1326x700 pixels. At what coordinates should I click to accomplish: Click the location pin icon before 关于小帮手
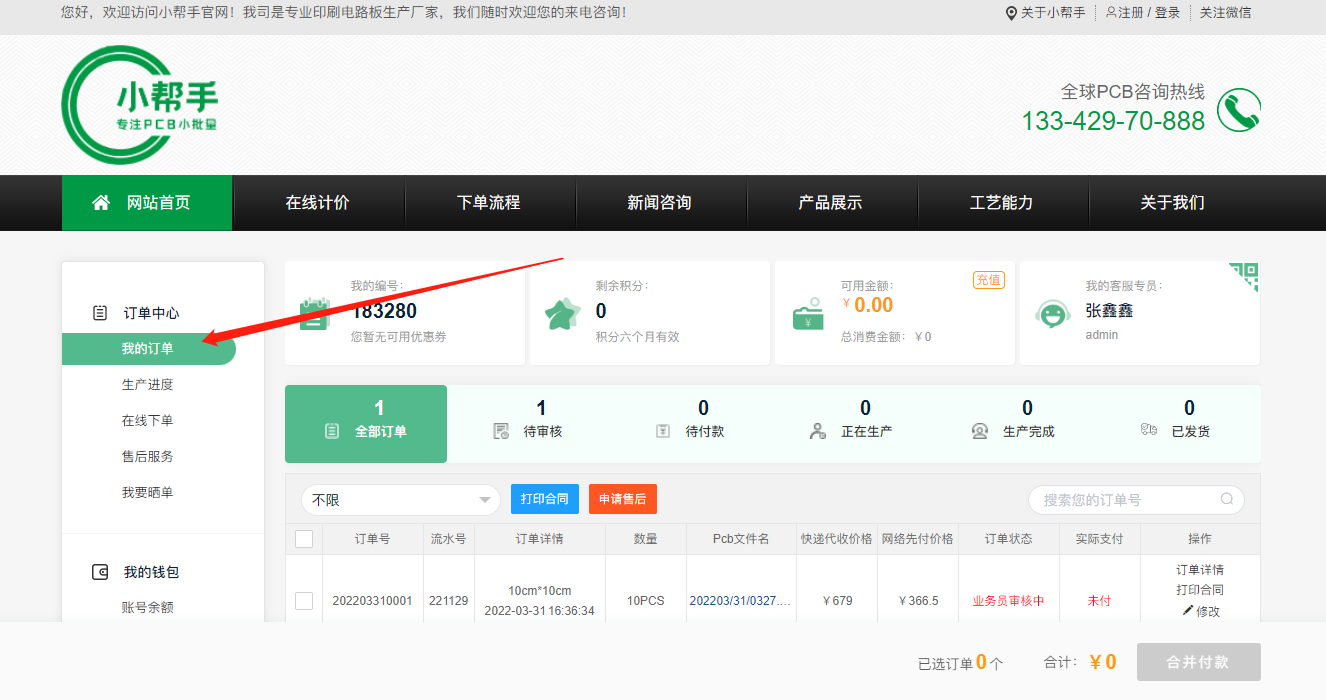pyautogui.click(x=1009, y=13)
